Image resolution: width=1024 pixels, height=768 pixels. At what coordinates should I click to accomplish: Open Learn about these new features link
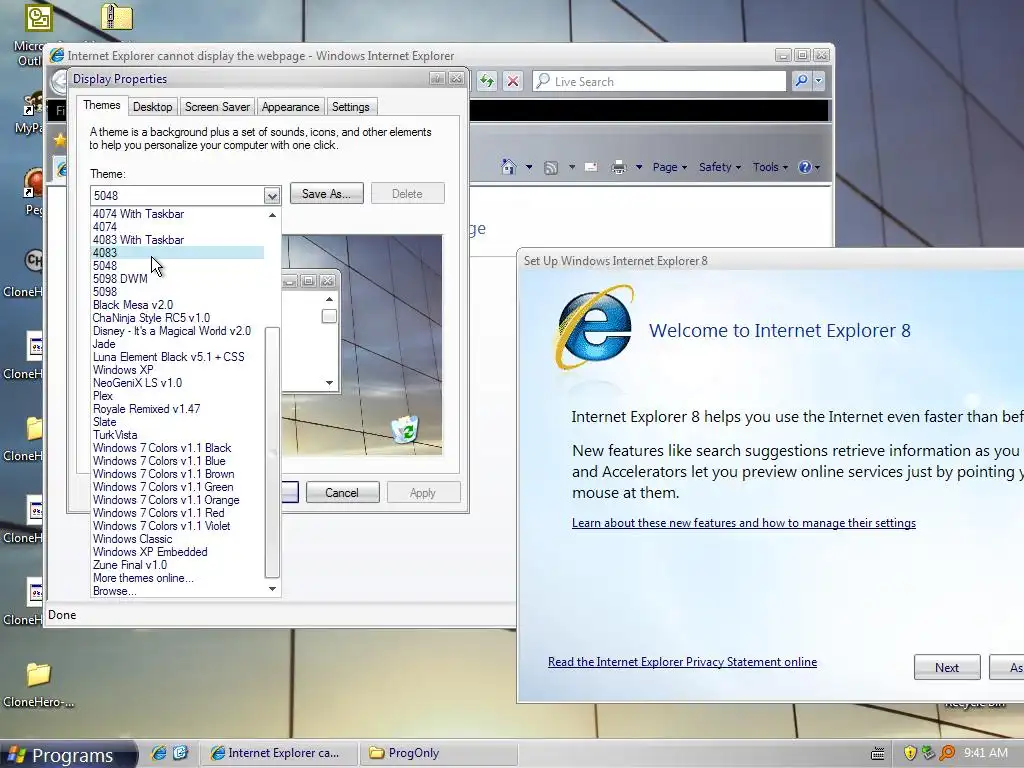[744, 523]
